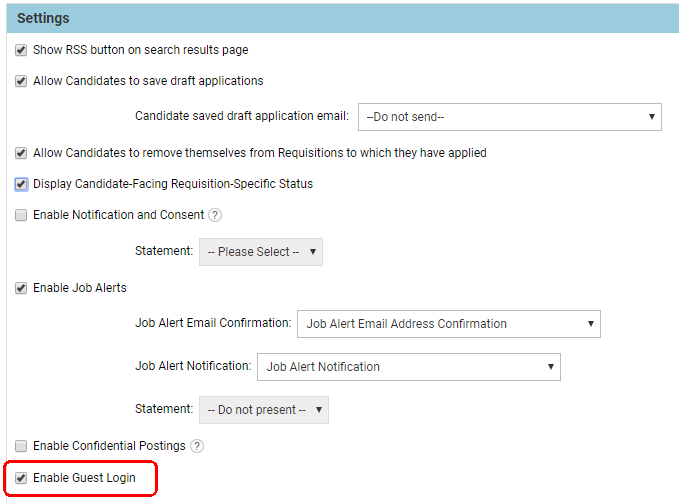Open Job Alert Notification dropdown
Screen dimensions: 679x502
[x=408, y=367]
